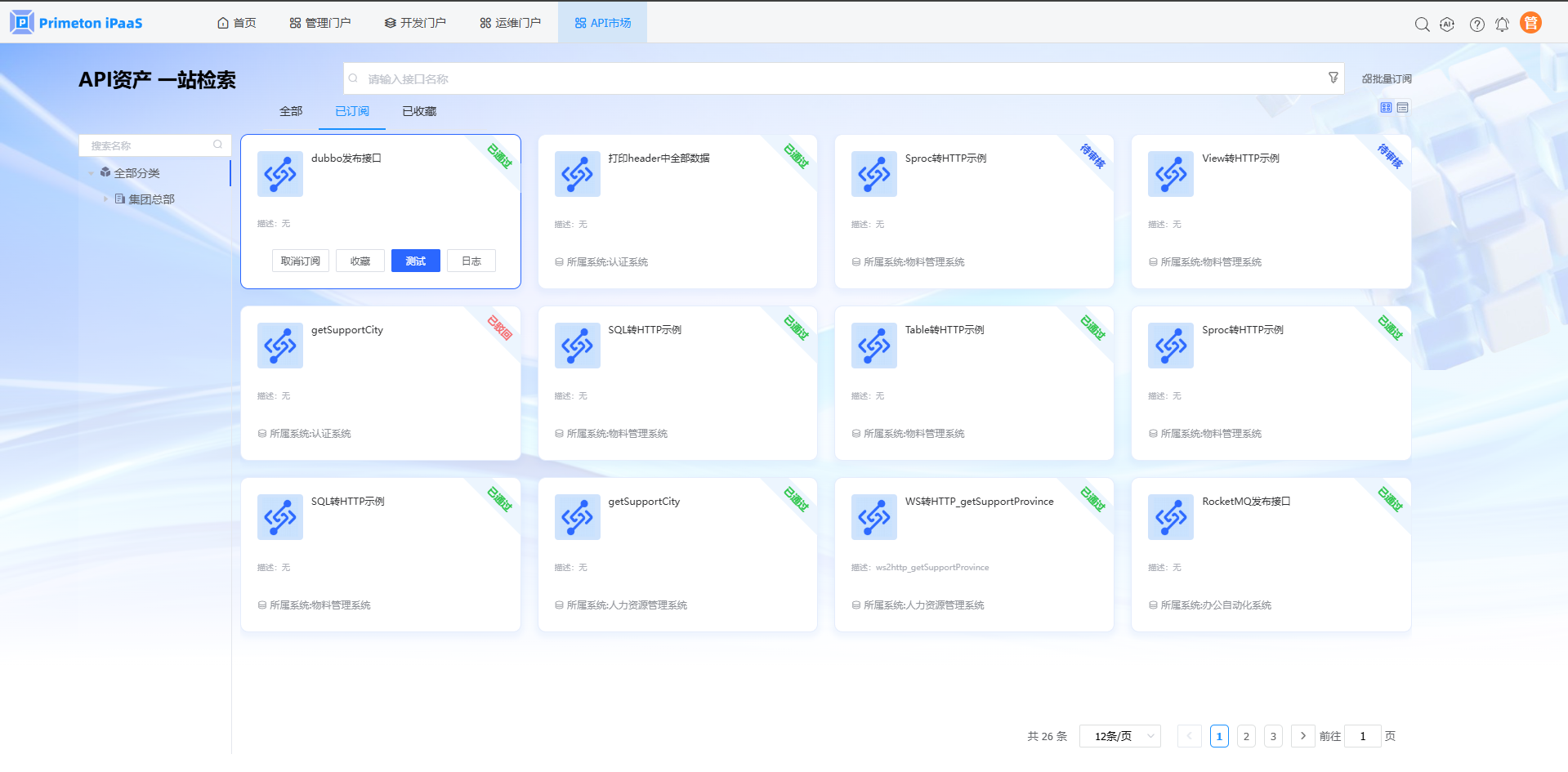Click the 取消订阅 button on dubbo card
Image resolution: width=1568 pixels, height=772 pixels.
pos(301,261)
